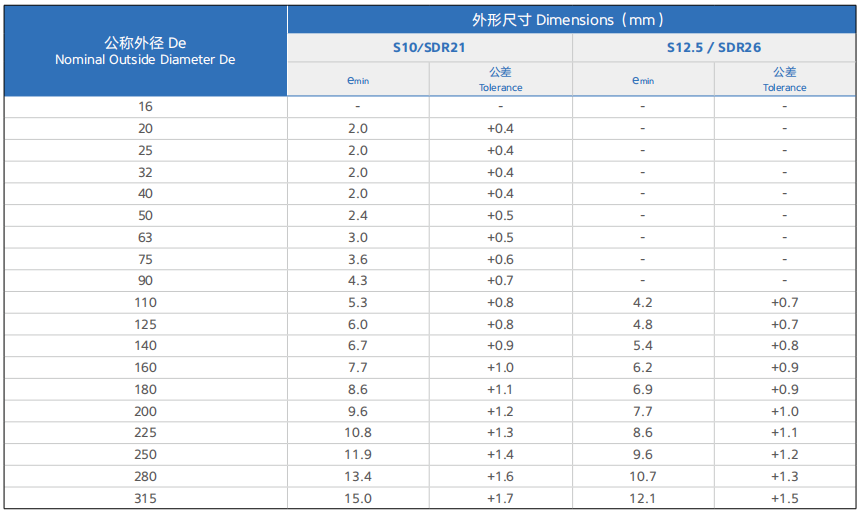The width and height of the screenshot is (865, 514).
Task: Select SDR21 tolerance "+1.0" in row 160
Action: click(500, 368)
